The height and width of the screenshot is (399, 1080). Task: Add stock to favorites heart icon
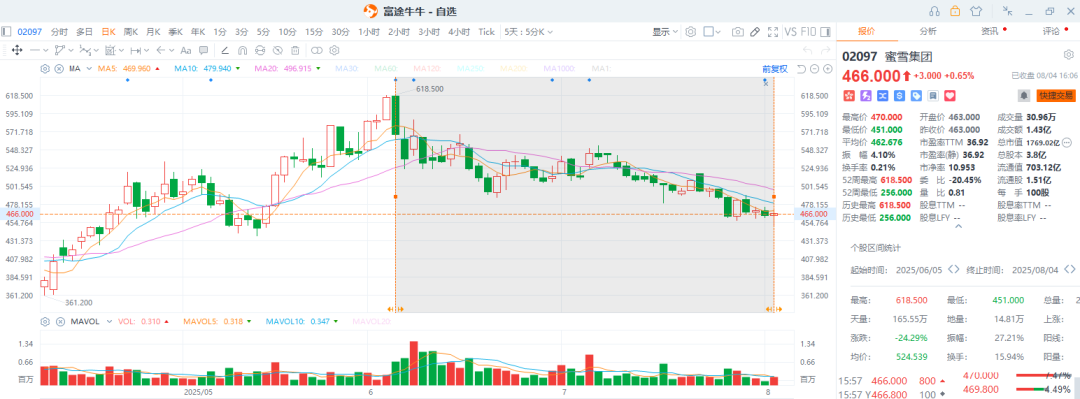point(950,95)
